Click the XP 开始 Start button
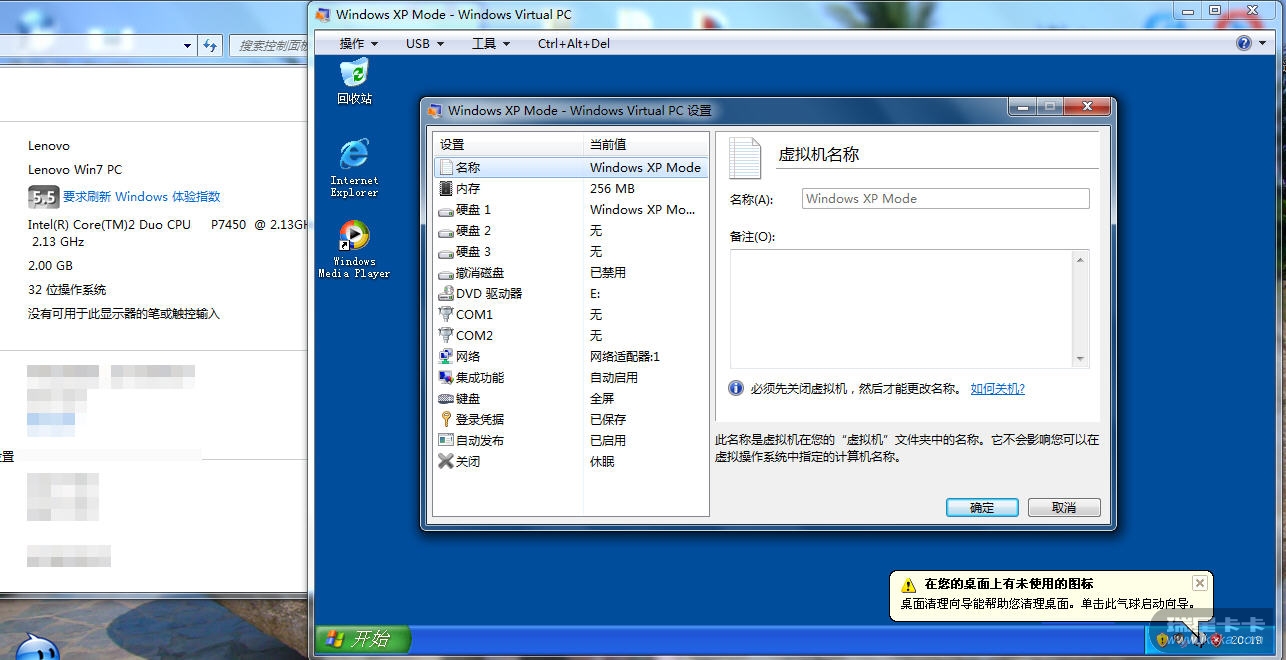The height and width of the screenshot is (660, 1286). click(363, 639)
